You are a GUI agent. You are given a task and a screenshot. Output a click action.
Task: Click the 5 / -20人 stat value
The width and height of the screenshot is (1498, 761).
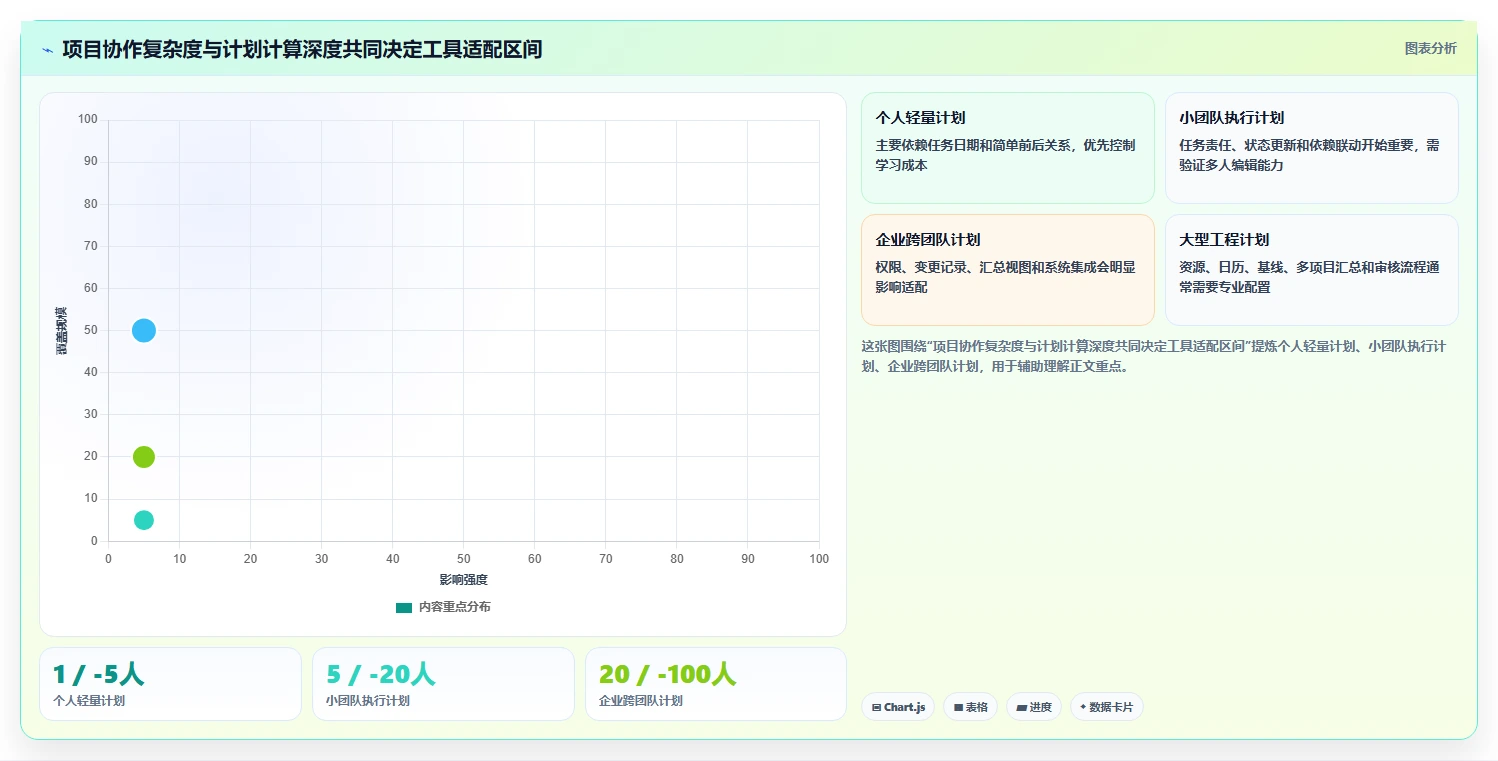pos(381,674)
